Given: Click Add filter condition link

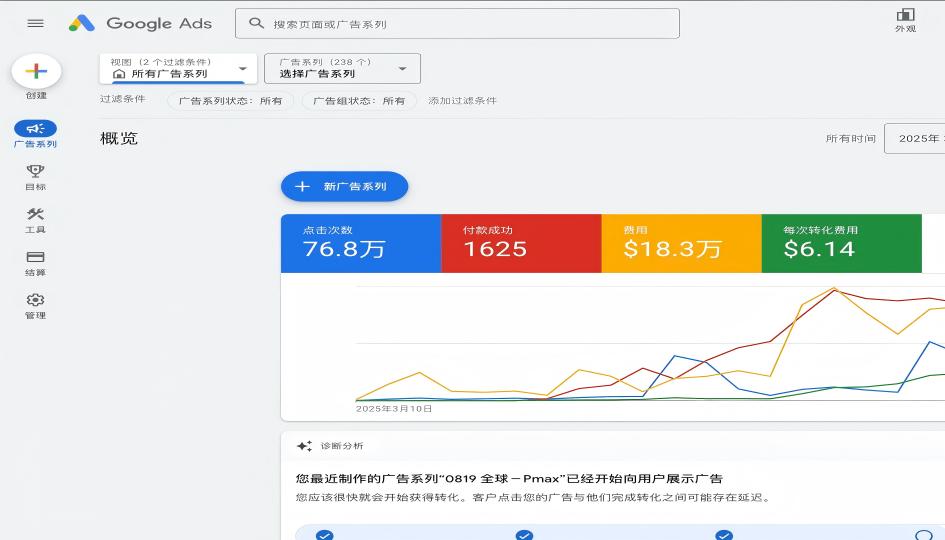Looking at the screenshot, I should [x=462, y=101].
